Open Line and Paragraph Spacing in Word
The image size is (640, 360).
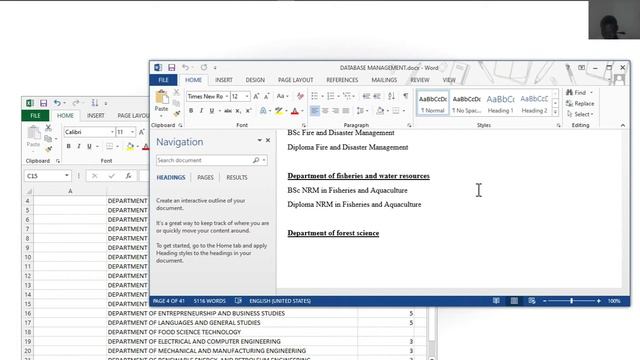tap(360, 111)
